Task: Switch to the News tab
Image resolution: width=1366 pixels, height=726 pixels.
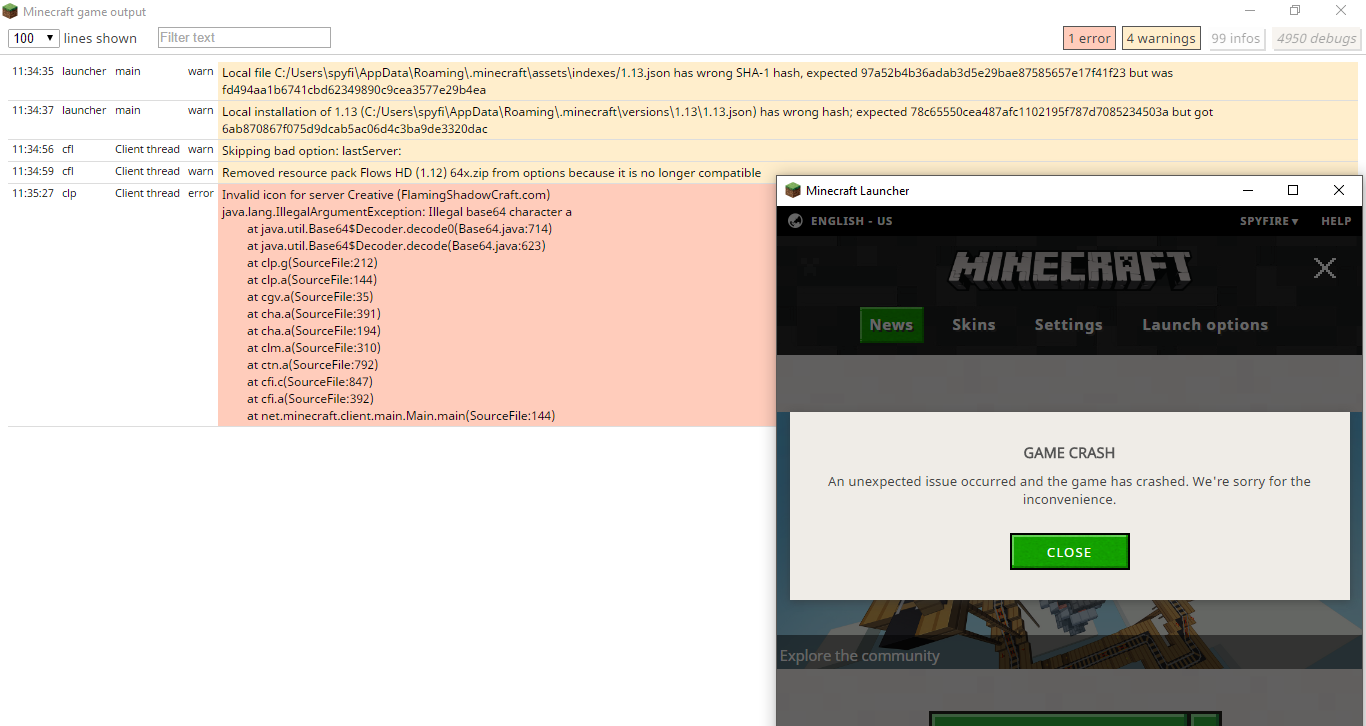Action: [x=891, y=325]
